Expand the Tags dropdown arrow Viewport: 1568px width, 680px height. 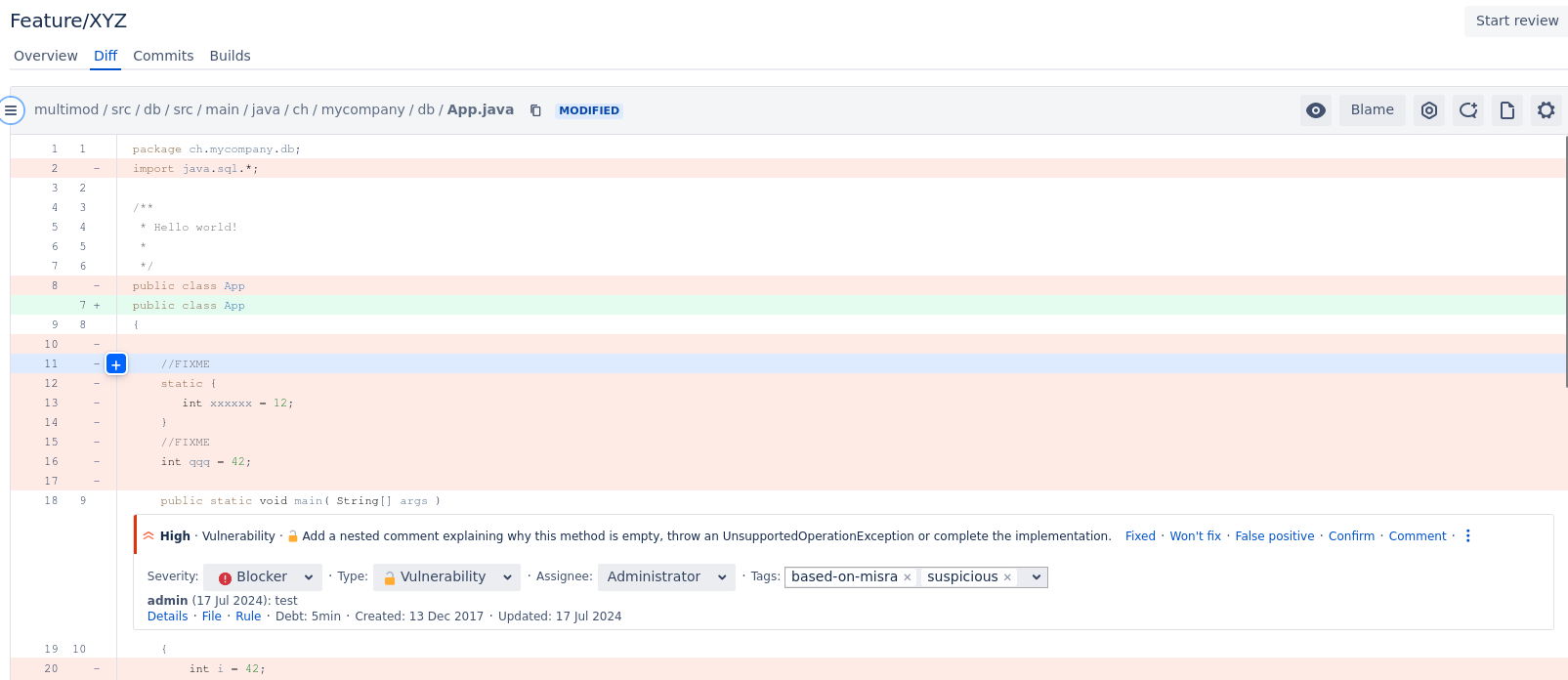pos(1036,577)
